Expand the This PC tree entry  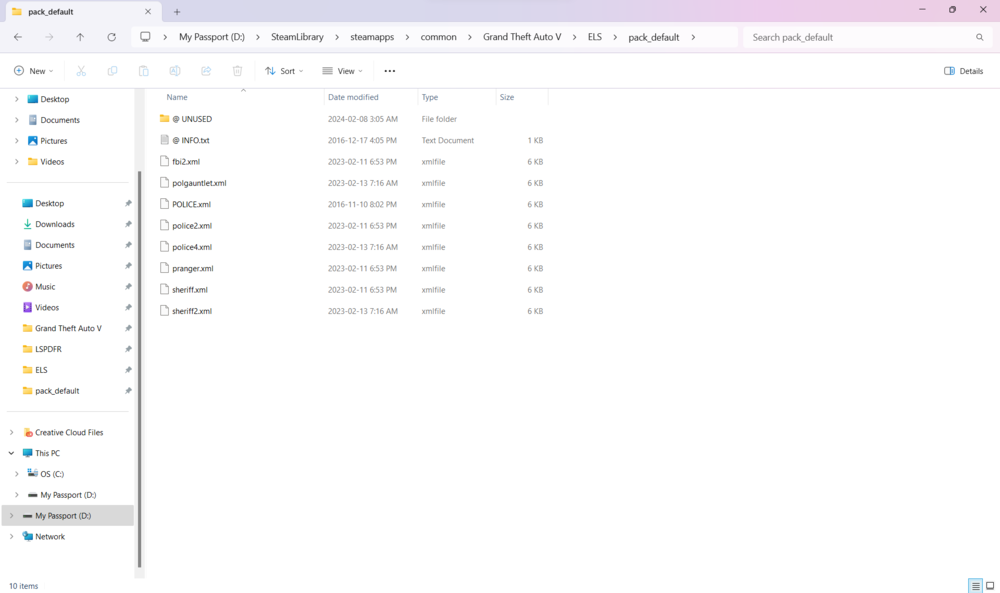tap(11, 452)
